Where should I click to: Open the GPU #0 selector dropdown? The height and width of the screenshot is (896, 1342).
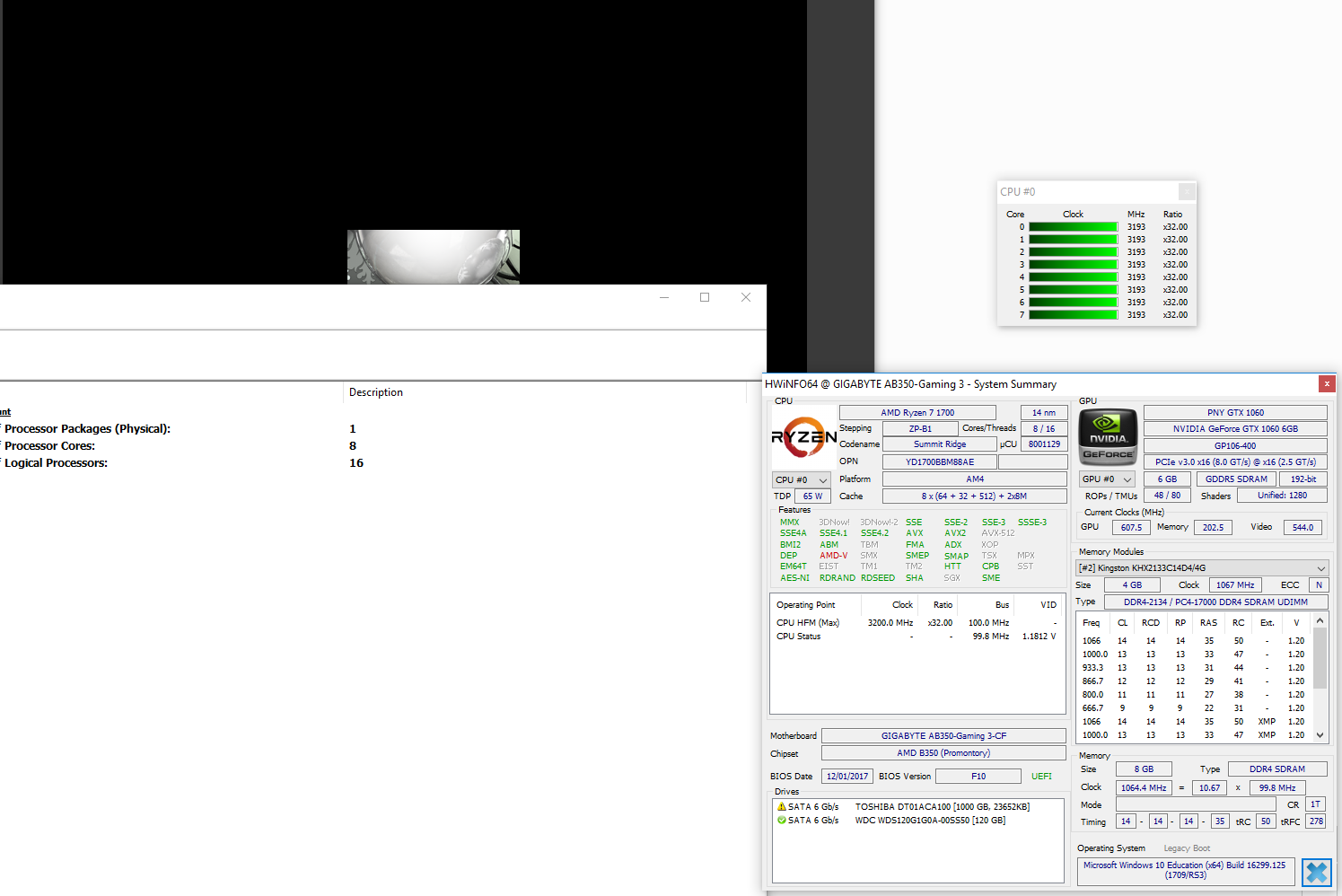click(x=1107, y=479)
